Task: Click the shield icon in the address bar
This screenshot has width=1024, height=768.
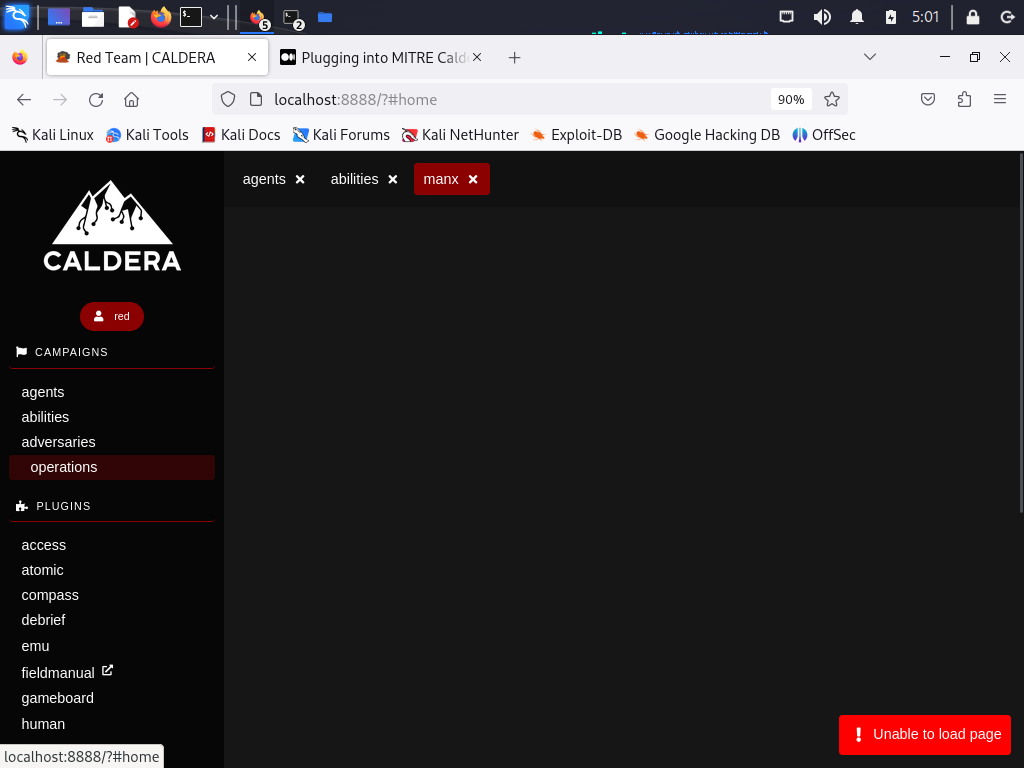Action: click(228, 99)
